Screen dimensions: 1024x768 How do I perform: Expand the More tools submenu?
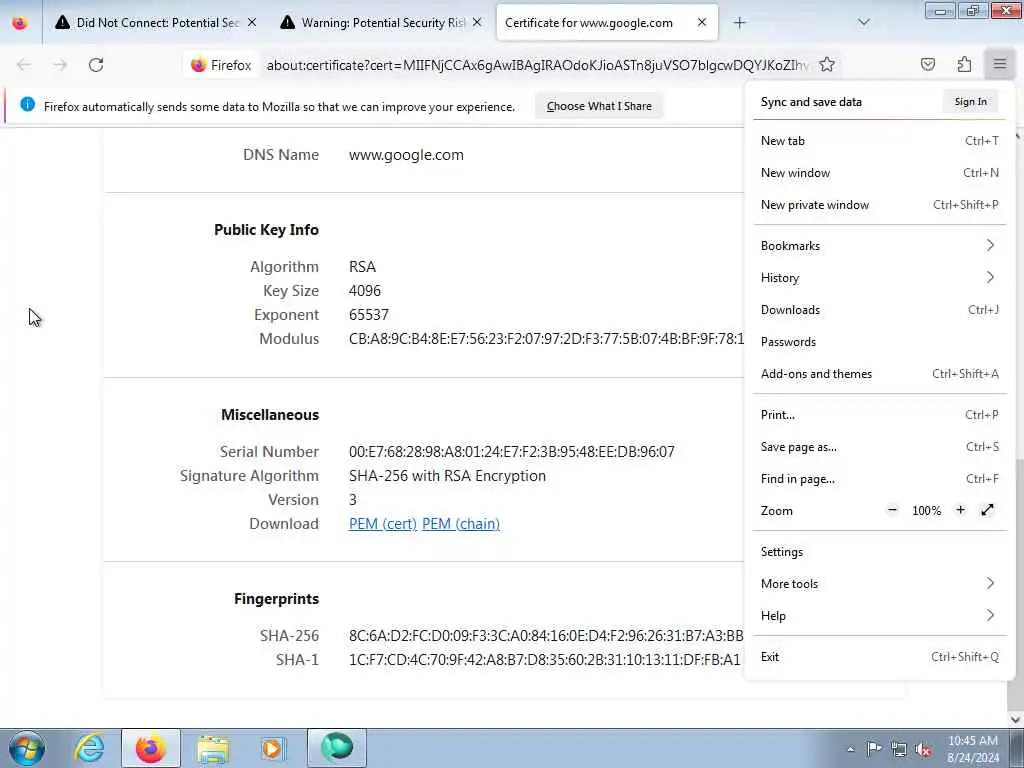879,584
